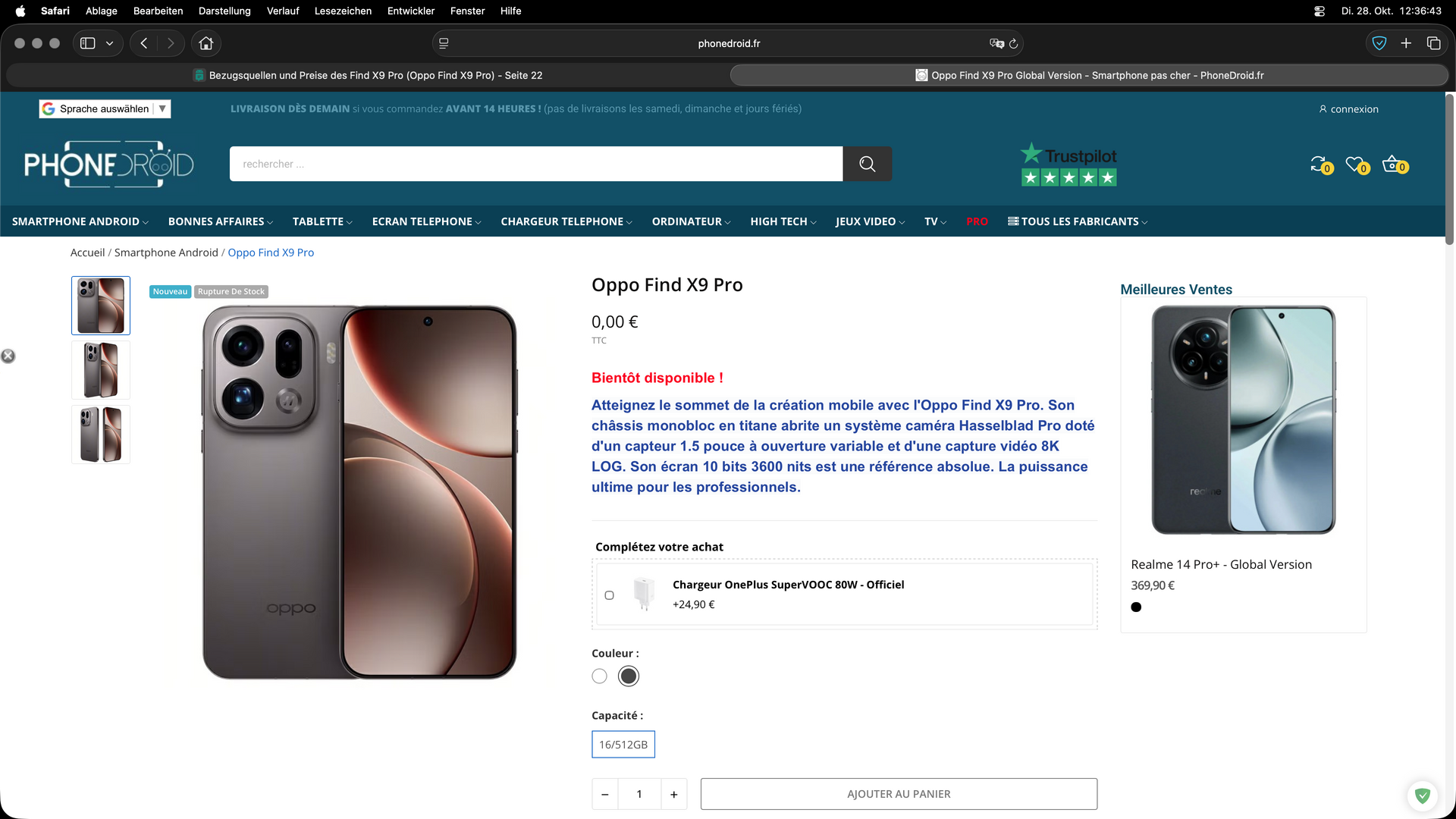Select the white color option
This screenshot has width=1456, height=819.
(x=599, y=676)
